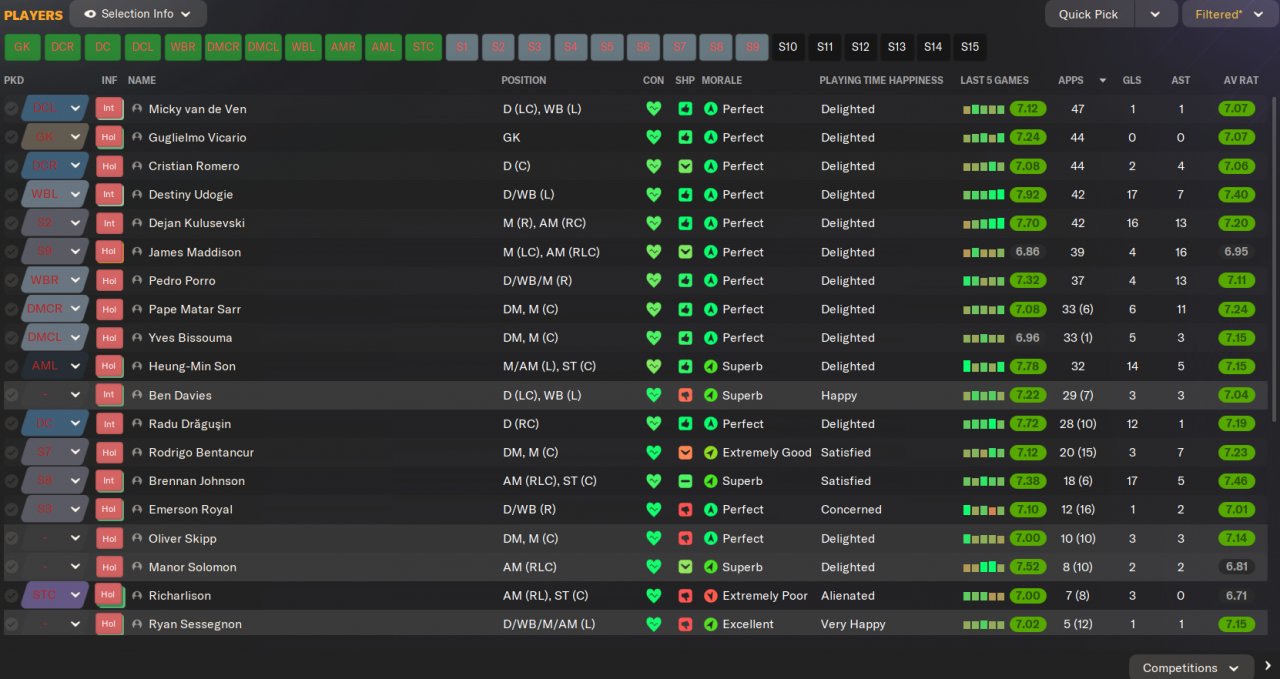Toggle the select circle for Oliver Skipp
Viewport: 1280px width, 679px height.
pos(11,539)
